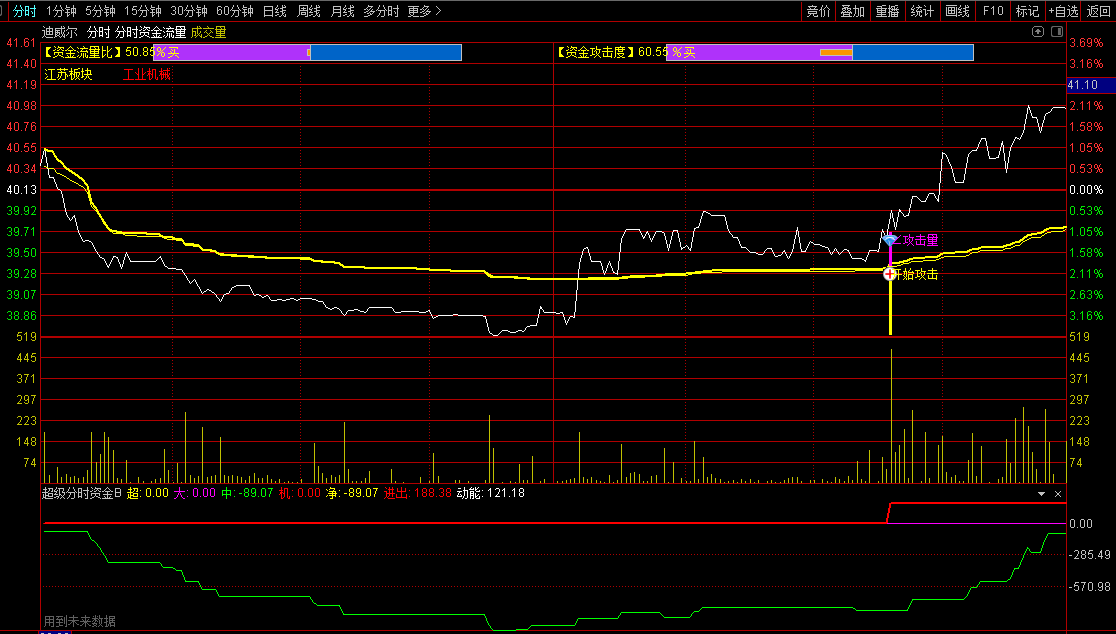This screenshot has width=1116, height=634.
Task: Click the left-axis 519 volume label
Action: [26, 337]
